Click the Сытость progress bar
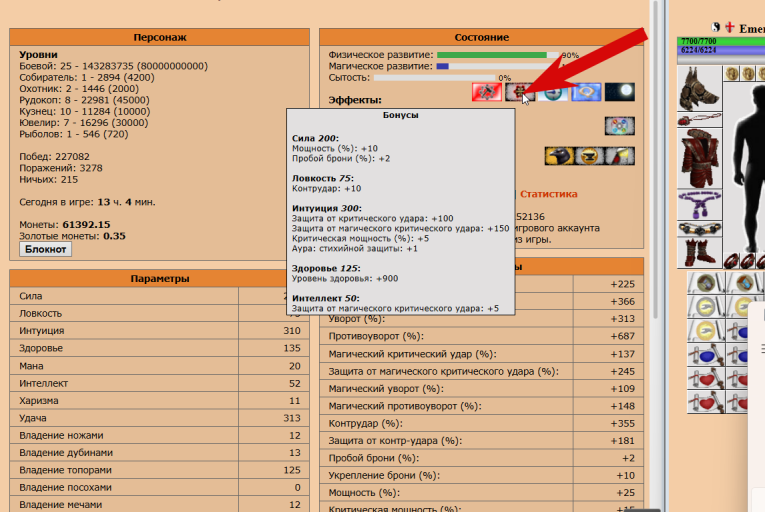 (x=435, y=78)
